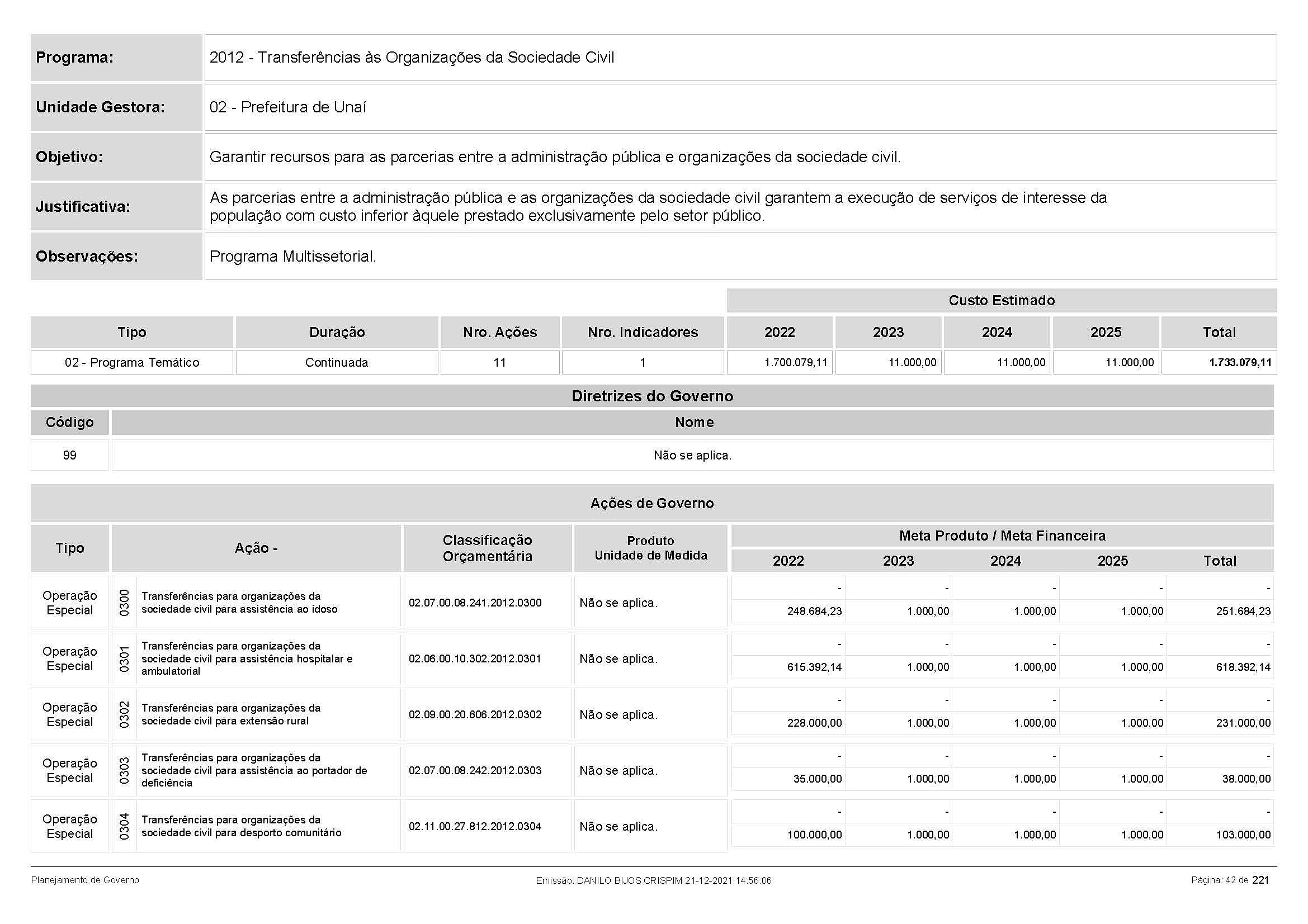Select the extensão rural action description
1308x924 pixels.
tap(231, 714)
